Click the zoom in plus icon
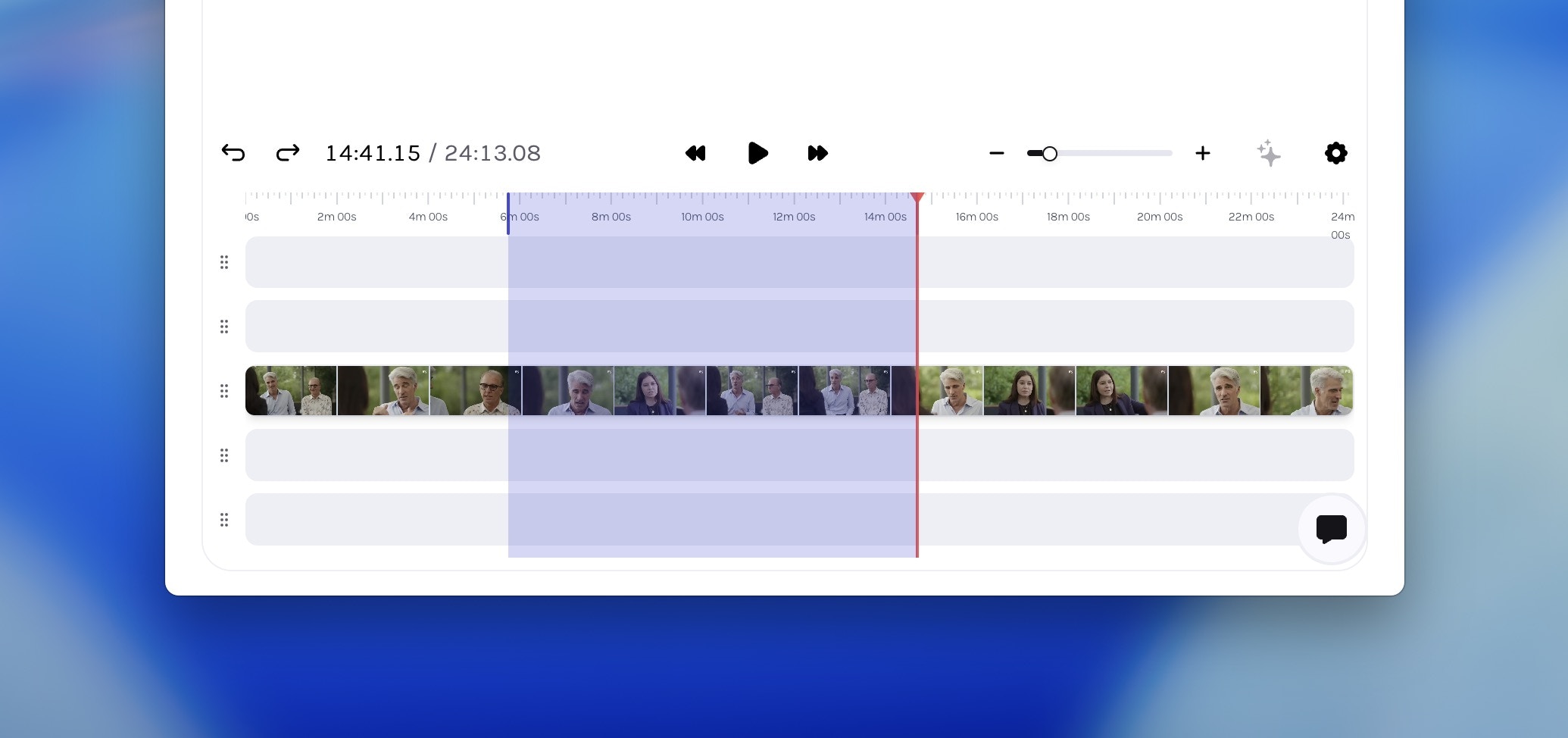The image size is (1568, 738). click(x=1203, y=153)
